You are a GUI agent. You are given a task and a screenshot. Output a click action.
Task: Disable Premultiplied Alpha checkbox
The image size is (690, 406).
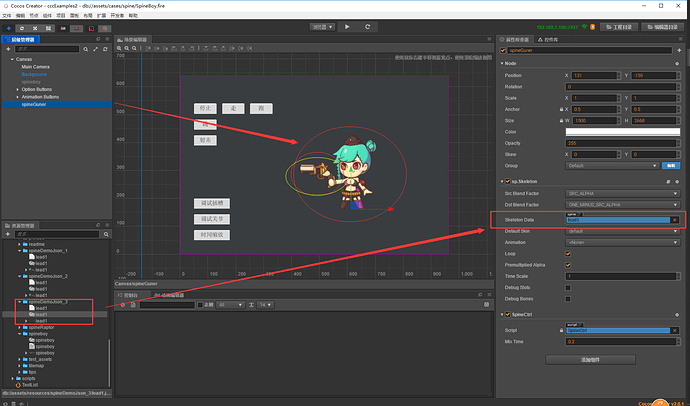pyautogui.click(x=568, y=265)
